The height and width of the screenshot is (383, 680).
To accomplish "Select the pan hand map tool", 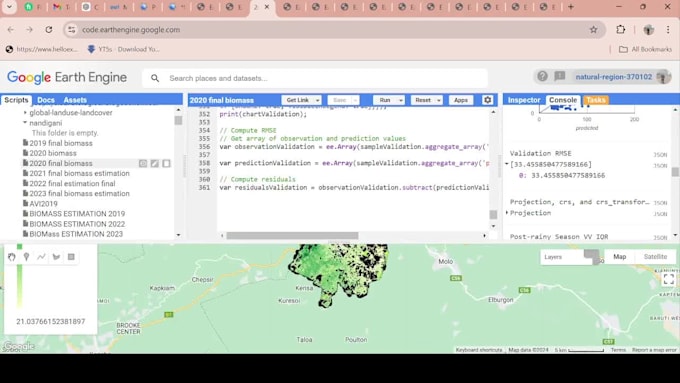I will 12,257.
